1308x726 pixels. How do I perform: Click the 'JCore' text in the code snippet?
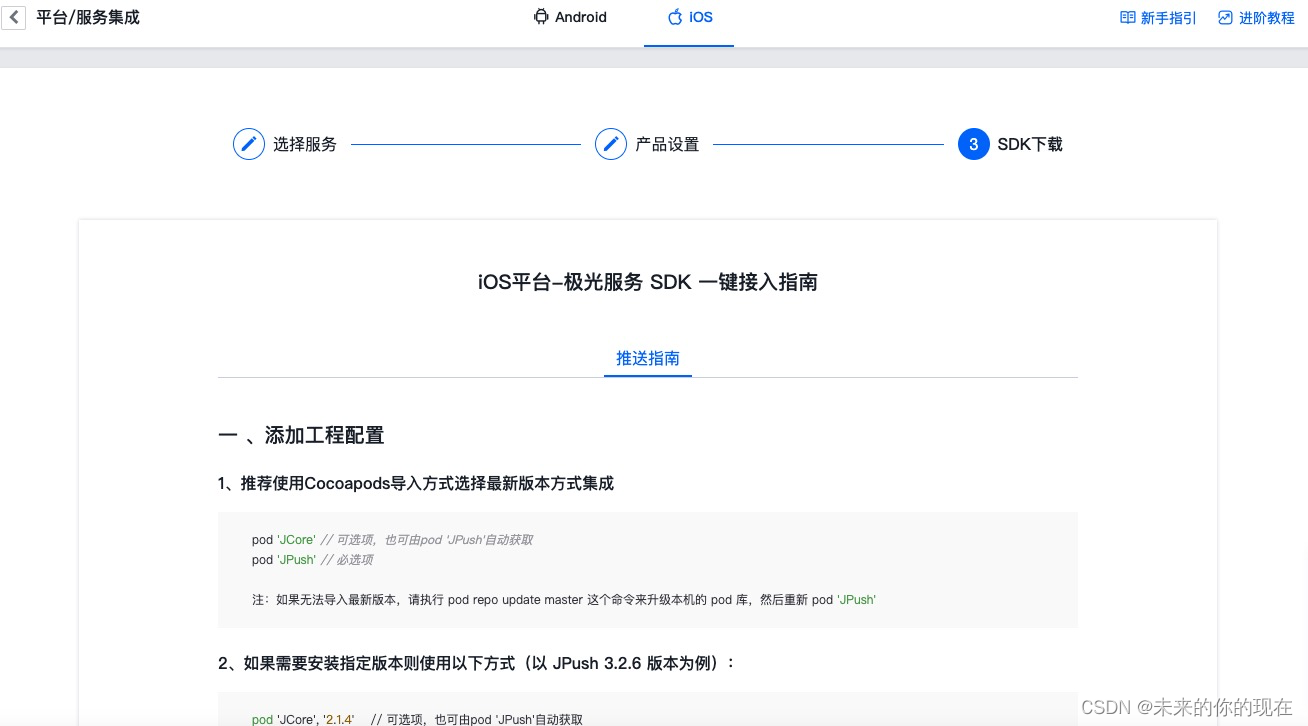pos(296,539)
